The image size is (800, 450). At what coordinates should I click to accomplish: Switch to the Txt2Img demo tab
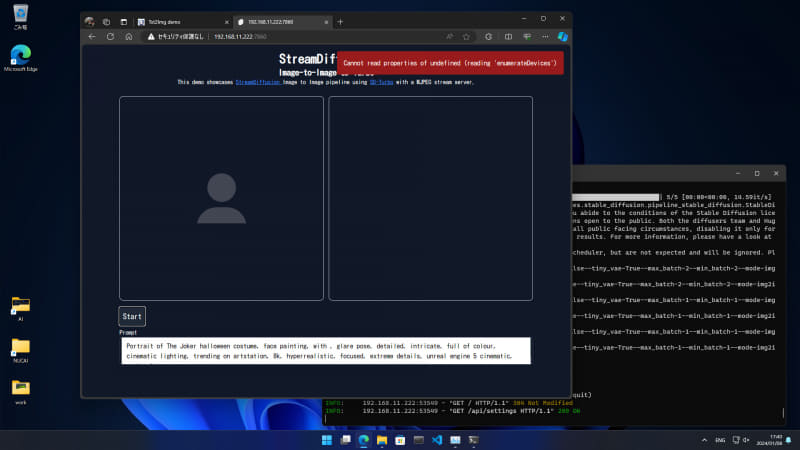pos(183,22)
